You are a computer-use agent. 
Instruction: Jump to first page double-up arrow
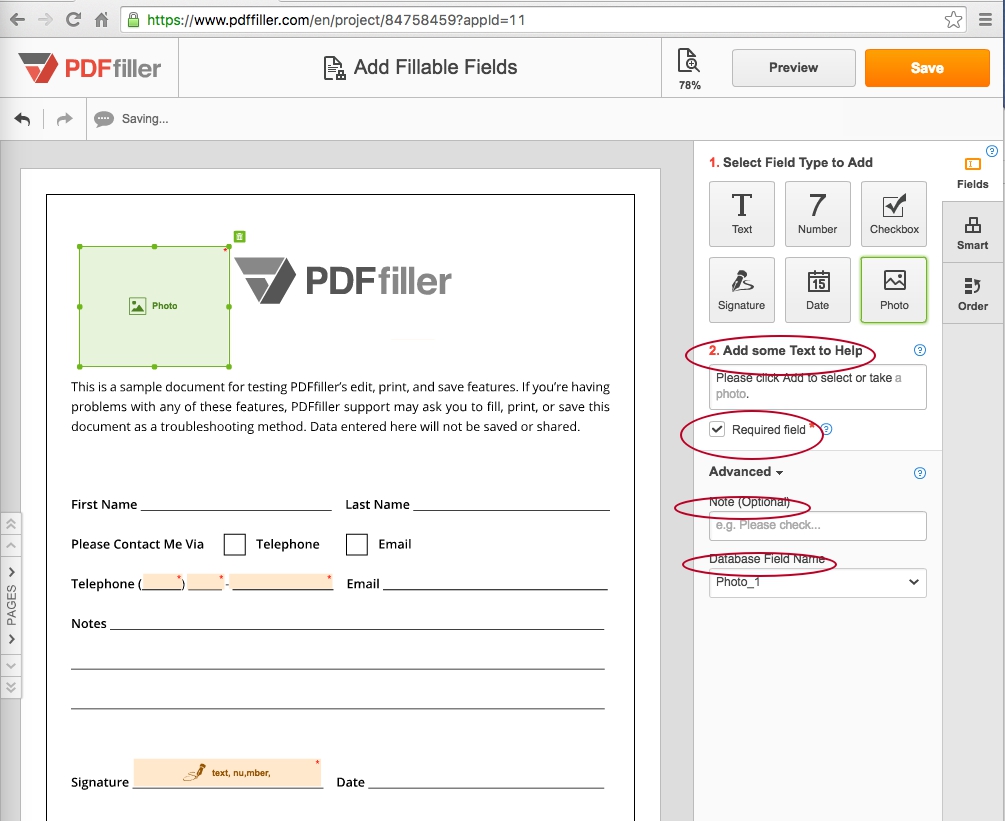point(11,524)
